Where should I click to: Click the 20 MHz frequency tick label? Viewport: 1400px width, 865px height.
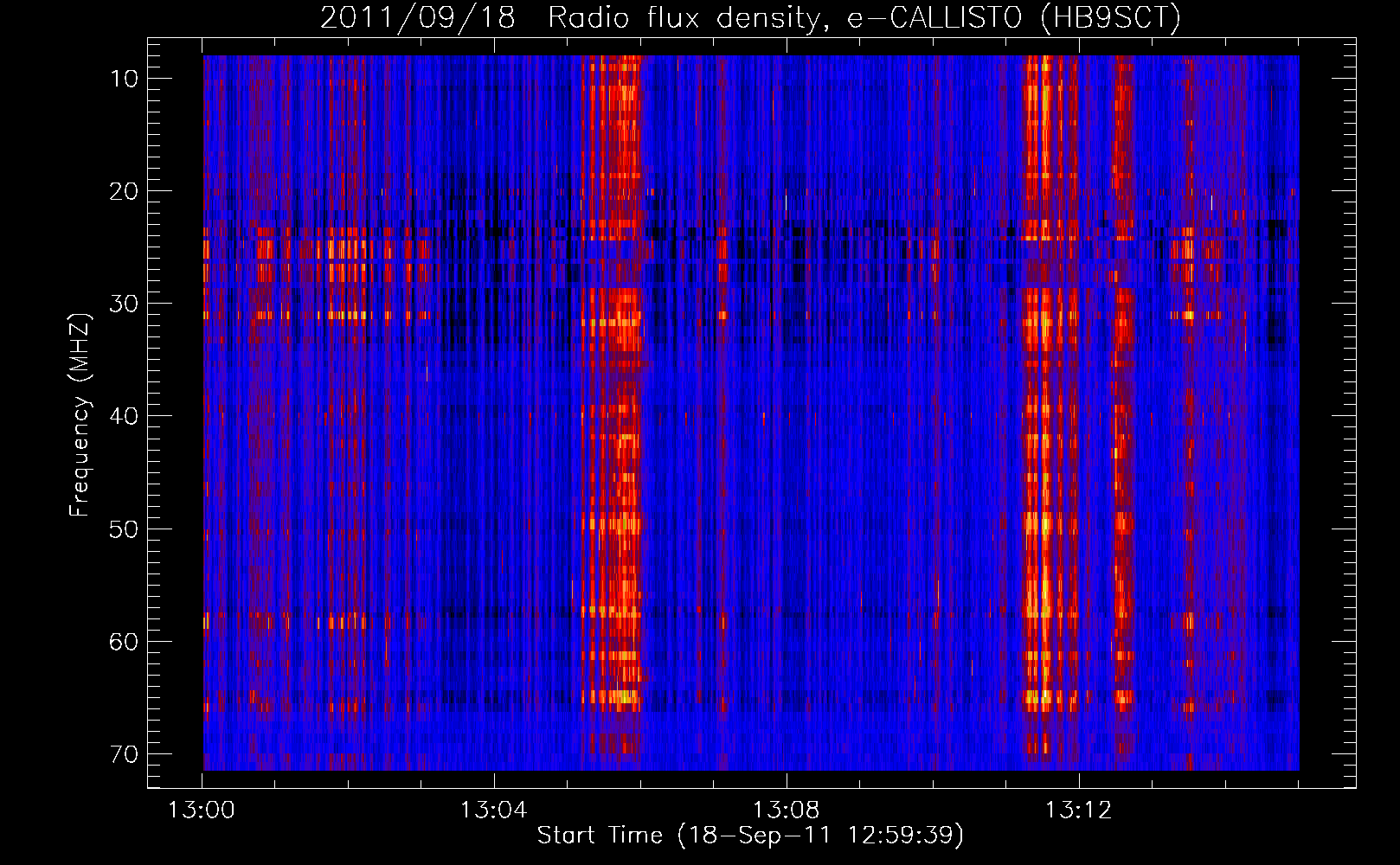tap(124, 191)
